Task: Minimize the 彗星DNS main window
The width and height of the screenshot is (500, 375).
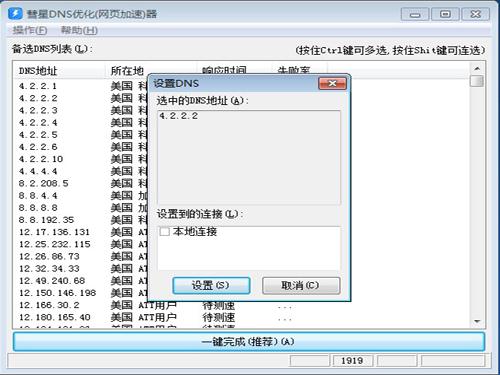Action: (x=415, y=14)
